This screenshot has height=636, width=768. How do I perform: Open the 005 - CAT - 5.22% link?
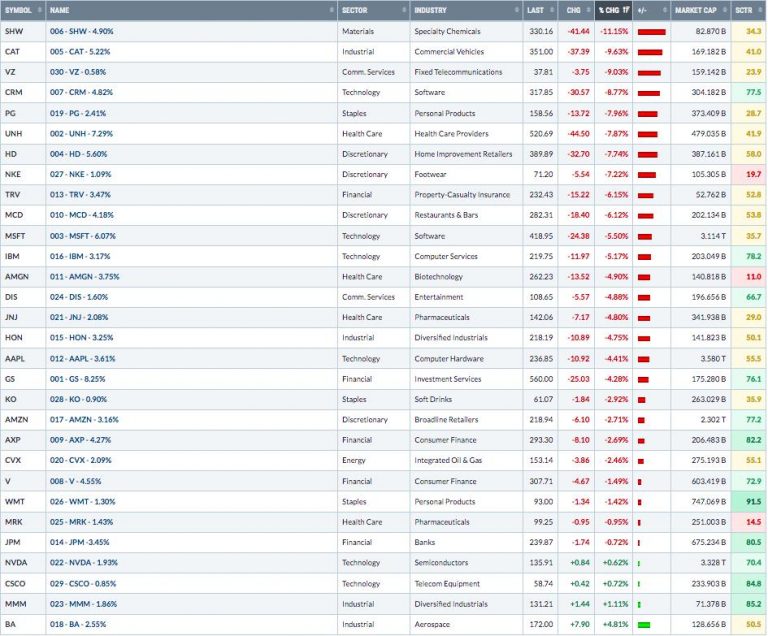click(80, 51)
